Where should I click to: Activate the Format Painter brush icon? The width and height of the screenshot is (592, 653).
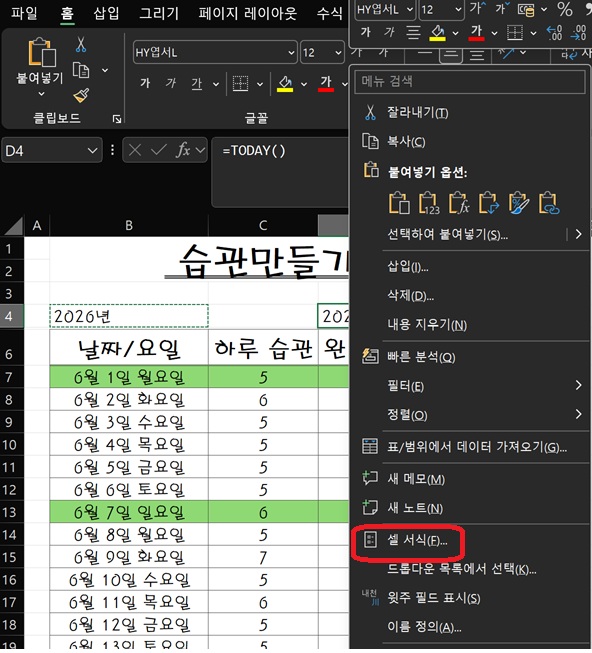(81, 95)
